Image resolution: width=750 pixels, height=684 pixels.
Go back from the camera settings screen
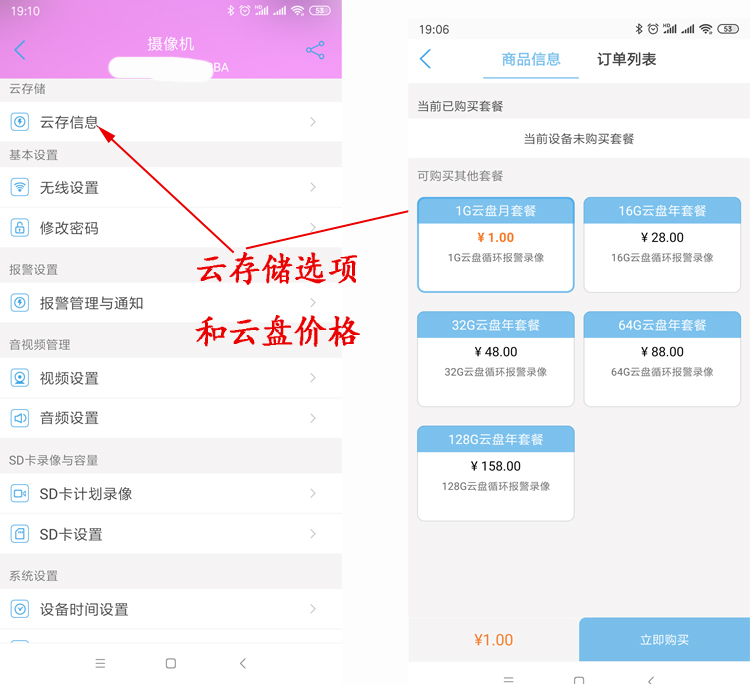tap(20, 50)
